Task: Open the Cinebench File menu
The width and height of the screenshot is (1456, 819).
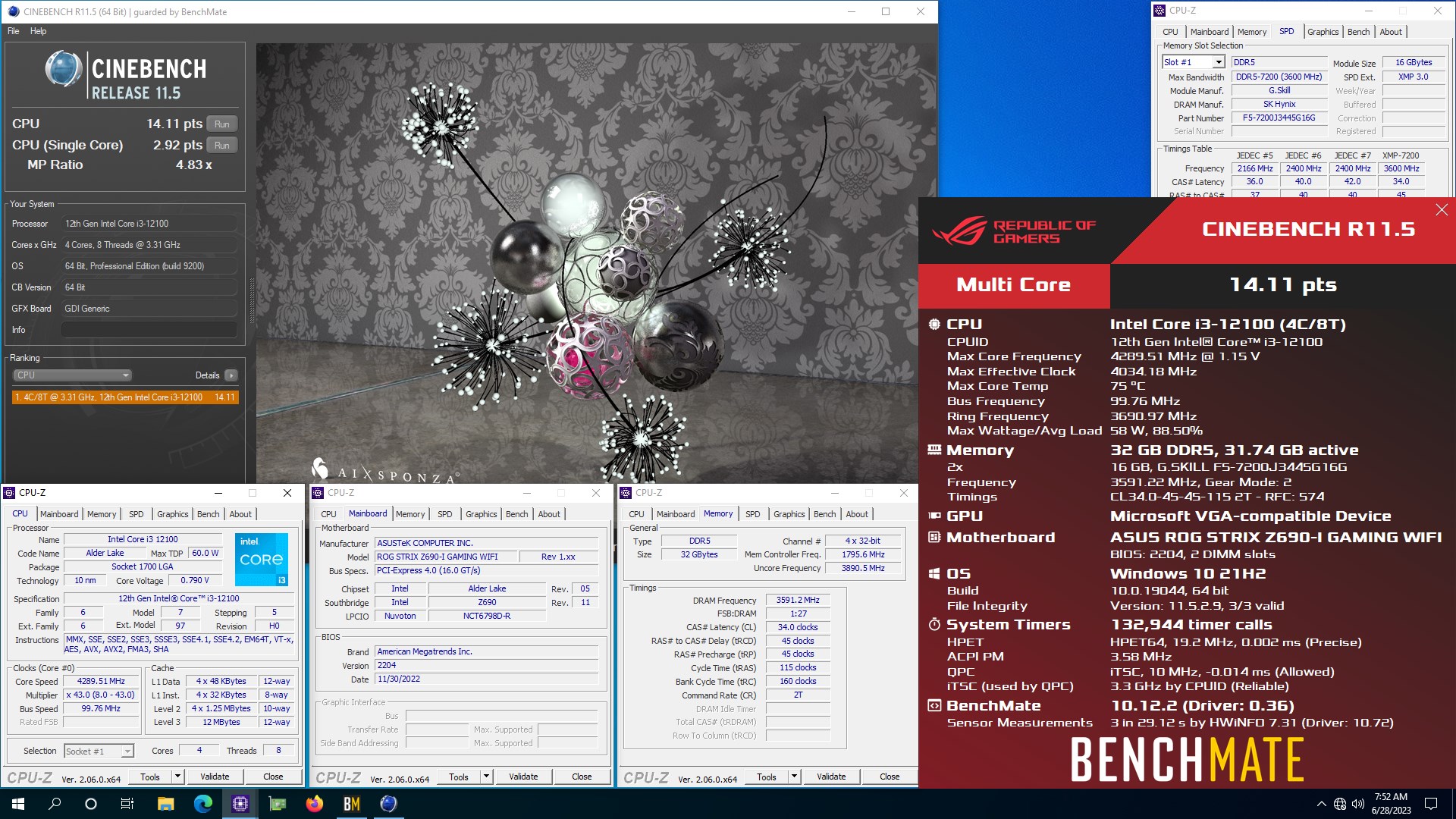Action: pyautogui.click(x=14, y=31)
